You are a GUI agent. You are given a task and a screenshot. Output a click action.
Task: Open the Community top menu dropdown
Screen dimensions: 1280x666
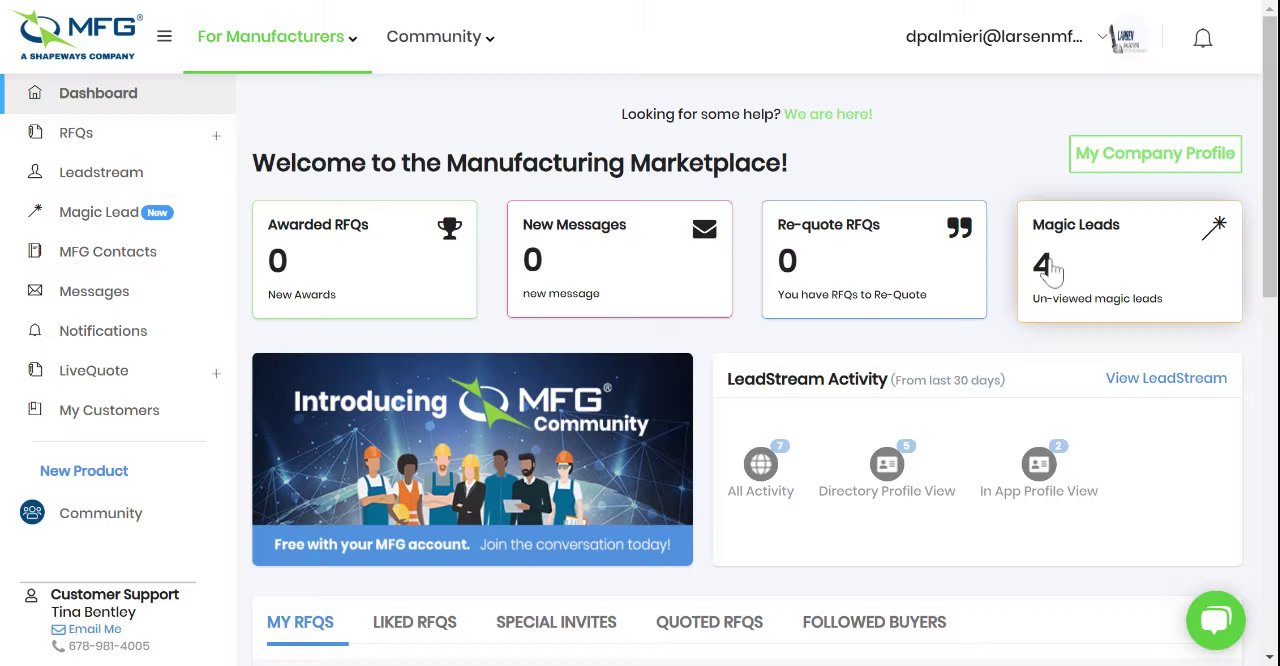coord(440,37)
